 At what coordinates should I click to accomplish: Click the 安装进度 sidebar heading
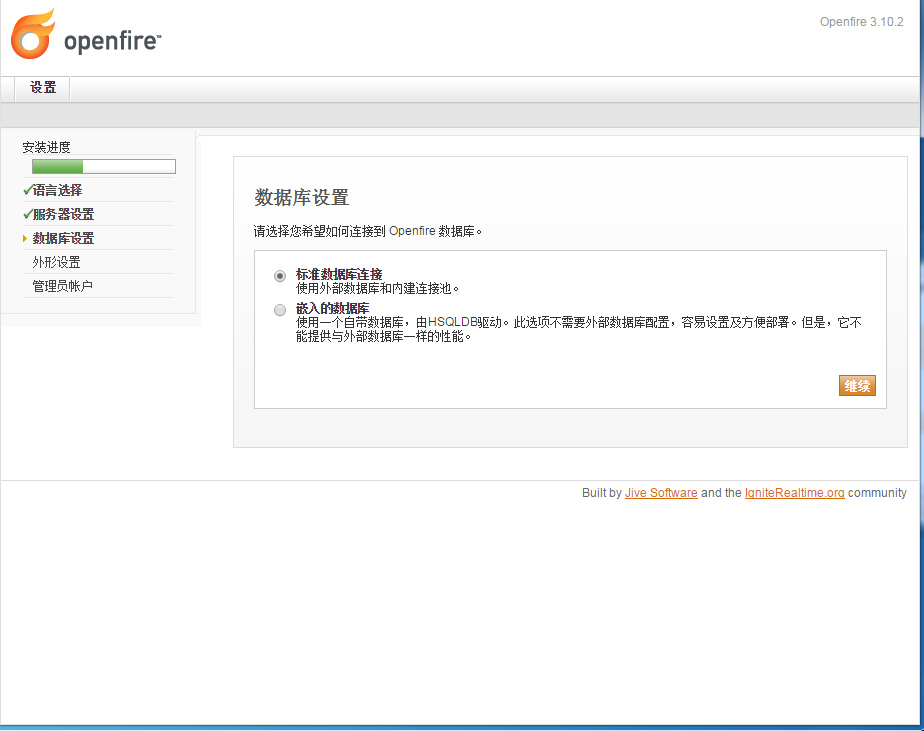[47, 147]
